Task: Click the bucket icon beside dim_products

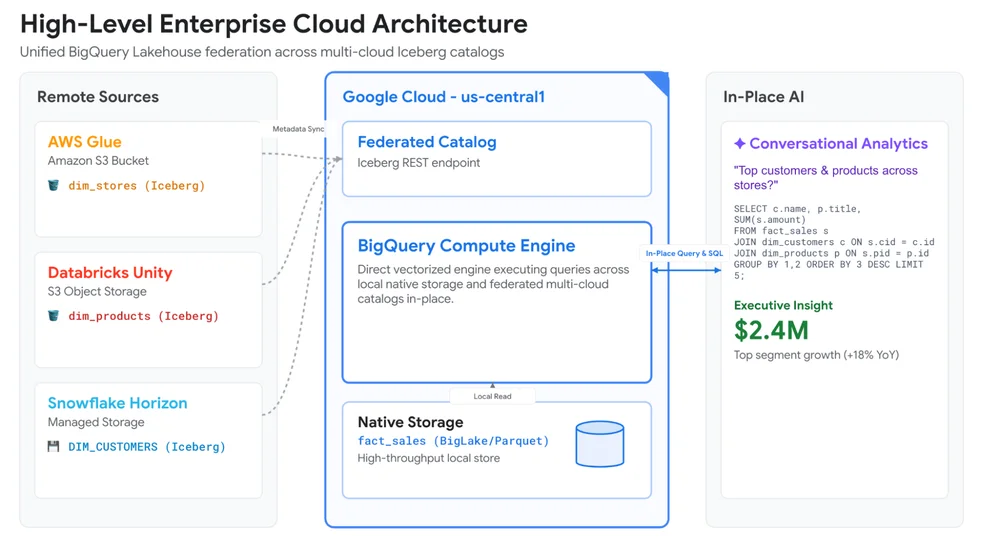Action: (x=54, y=316)
